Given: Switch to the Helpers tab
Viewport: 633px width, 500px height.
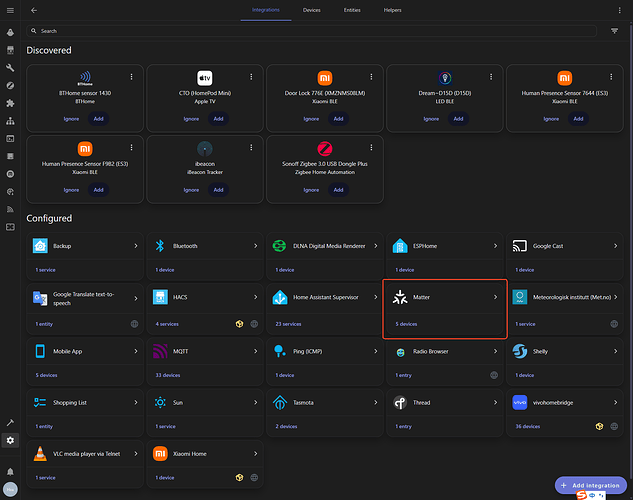Looking at the screenshot, I should pos(393,10).
